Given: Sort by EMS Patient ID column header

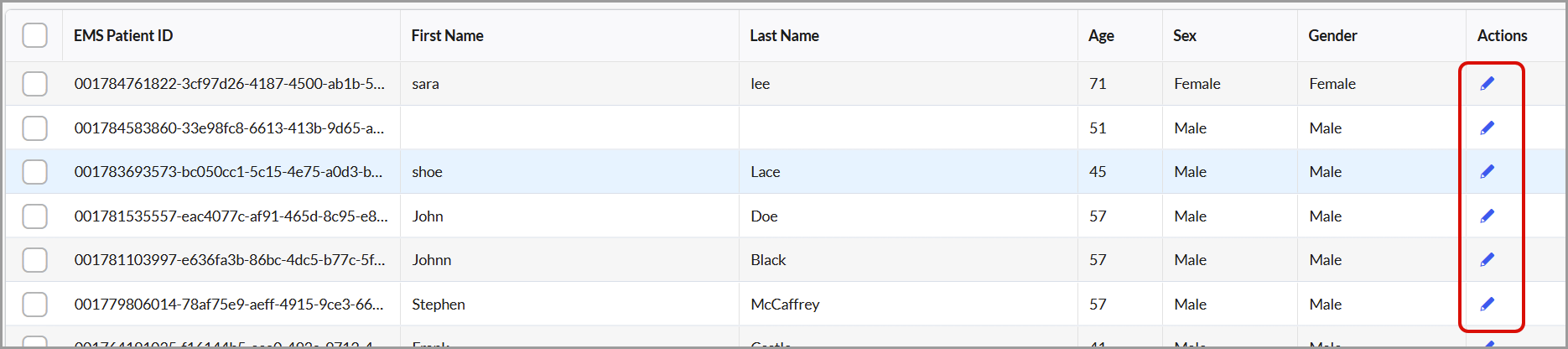Looking at the screenshot, I should [x=123, y=35].
